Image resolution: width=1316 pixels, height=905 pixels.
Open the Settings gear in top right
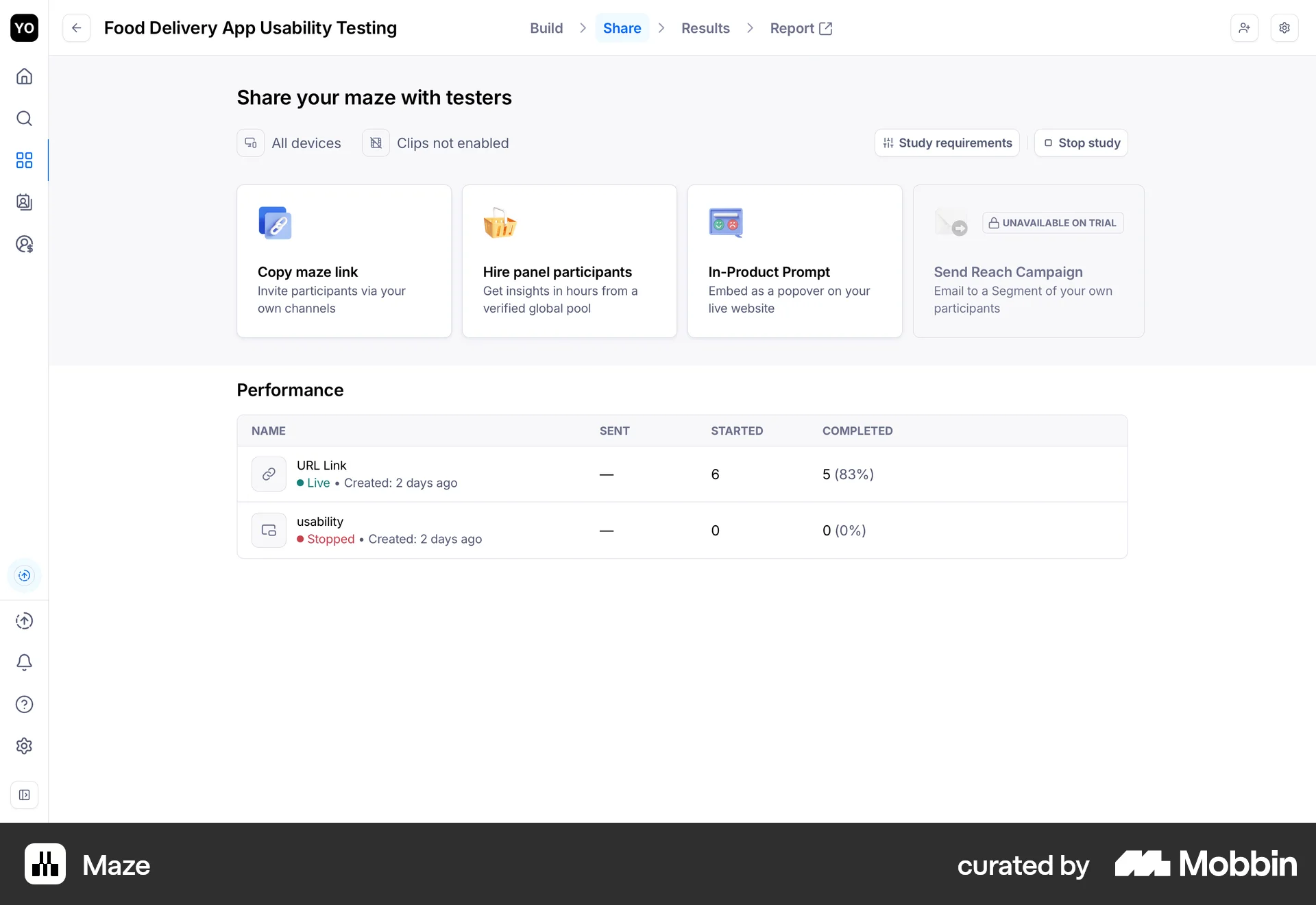(x=1285, y=28)
